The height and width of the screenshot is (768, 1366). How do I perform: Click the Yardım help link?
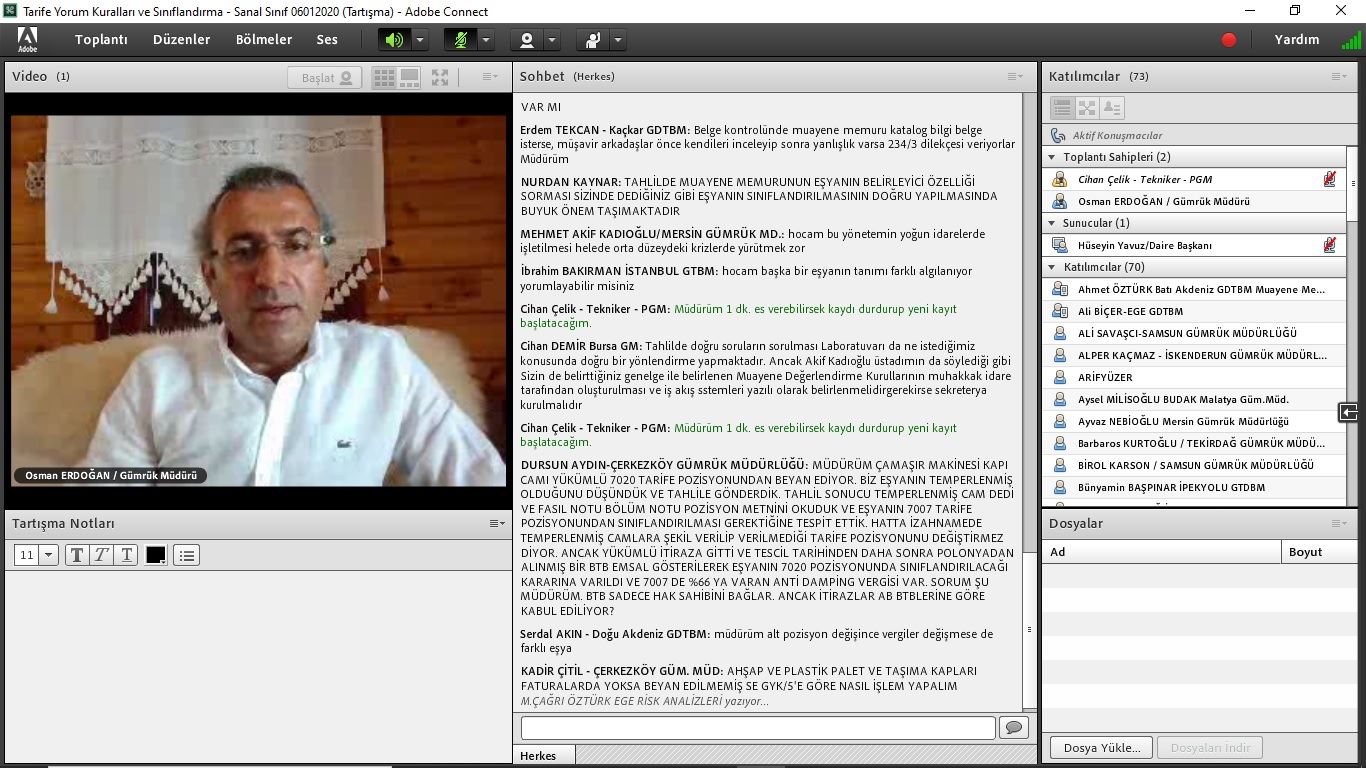point(1296,40)
